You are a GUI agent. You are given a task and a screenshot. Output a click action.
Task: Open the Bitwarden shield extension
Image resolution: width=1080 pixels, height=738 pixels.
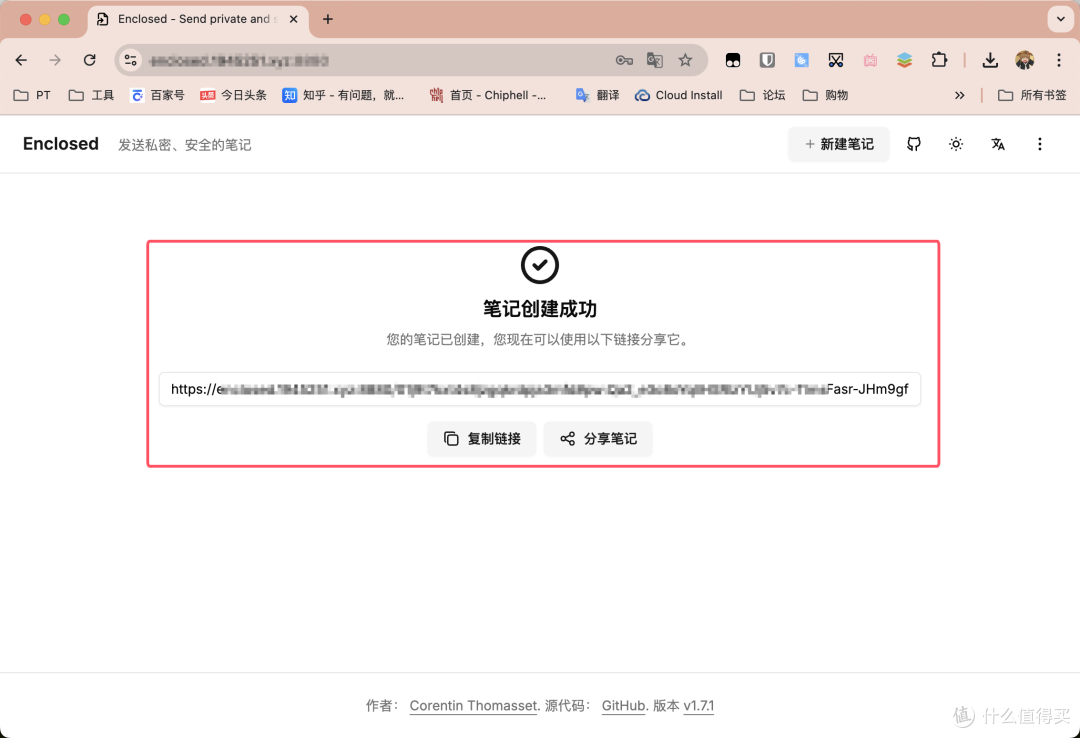767,61
